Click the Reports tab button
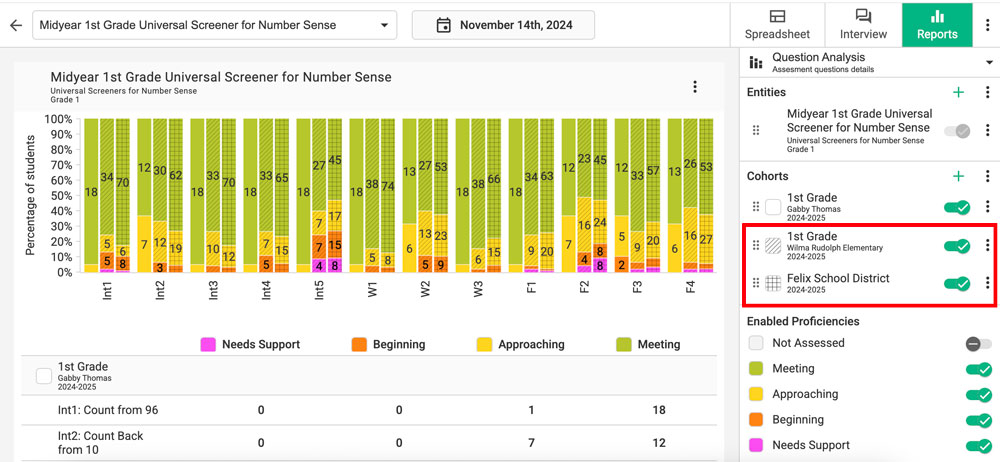Image resolution: width=1000 pixels, height=462 pixels. click(x=937, y=24)
